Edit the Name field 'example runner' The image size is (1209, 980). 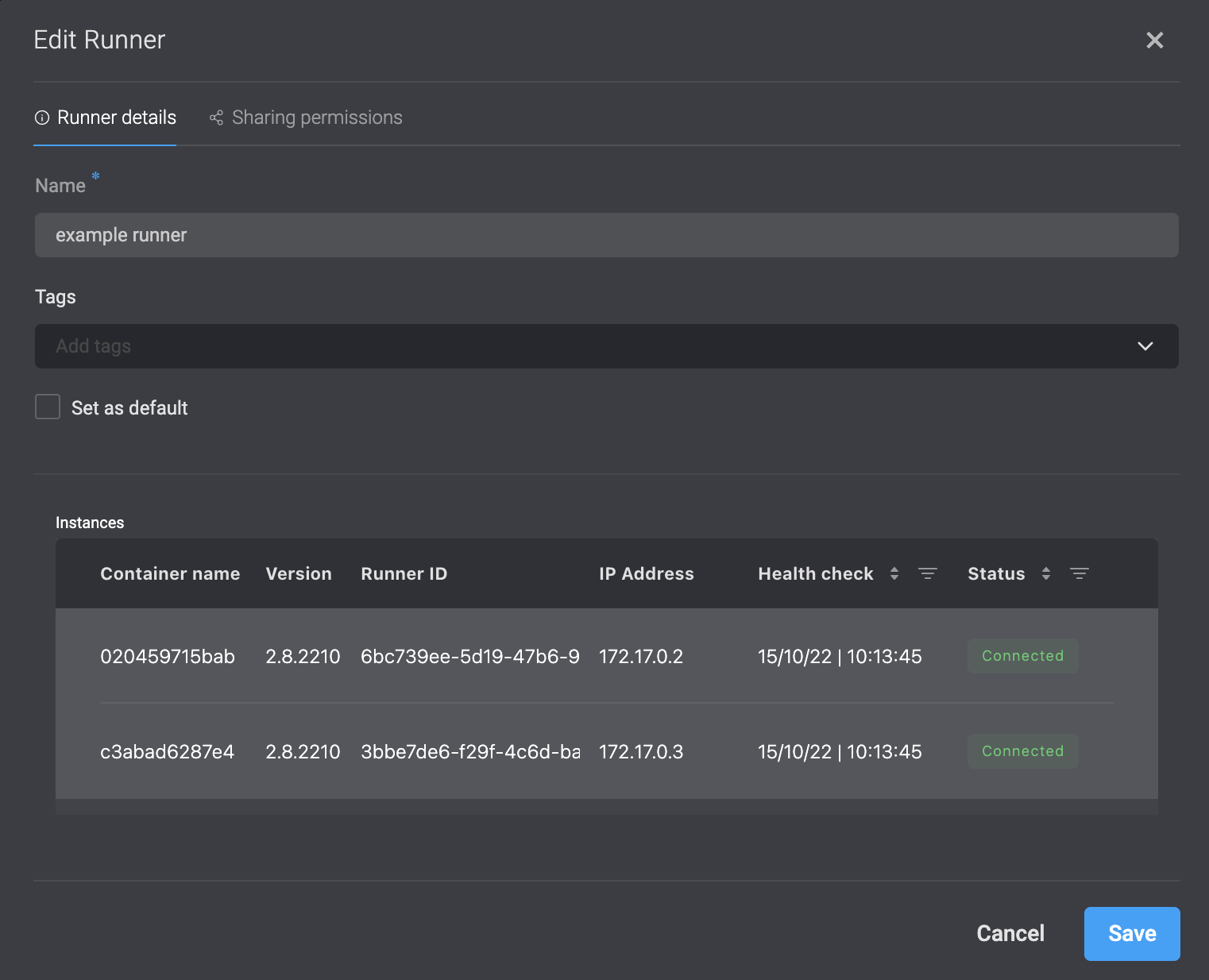(607, 235)
